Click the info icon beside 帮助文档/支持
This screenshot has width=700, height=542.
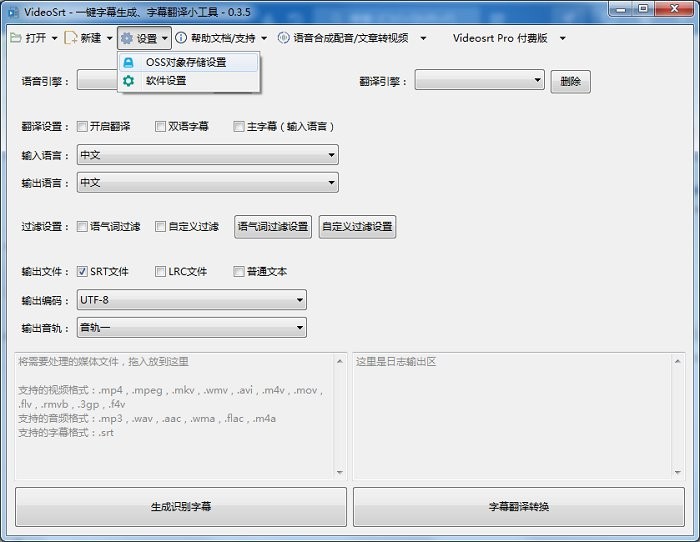(181, 38)
